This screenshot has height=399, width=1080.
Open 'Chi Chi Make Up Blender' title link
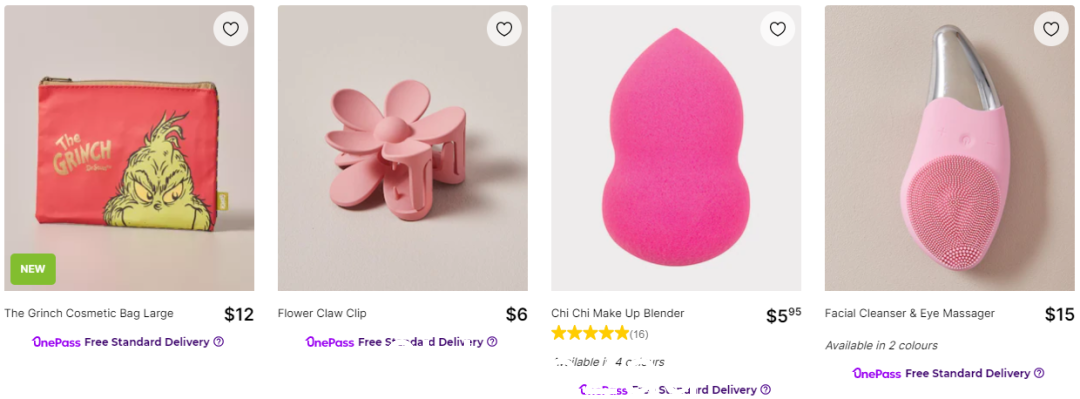[x=618, y=314]
